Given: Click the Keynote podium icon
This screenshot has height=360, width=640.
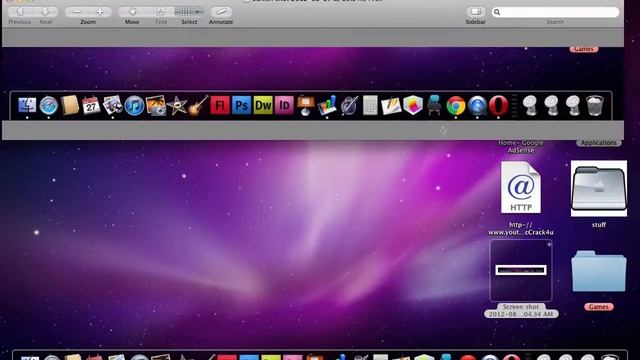Looking at the screenshot, I should coord(306,105).
